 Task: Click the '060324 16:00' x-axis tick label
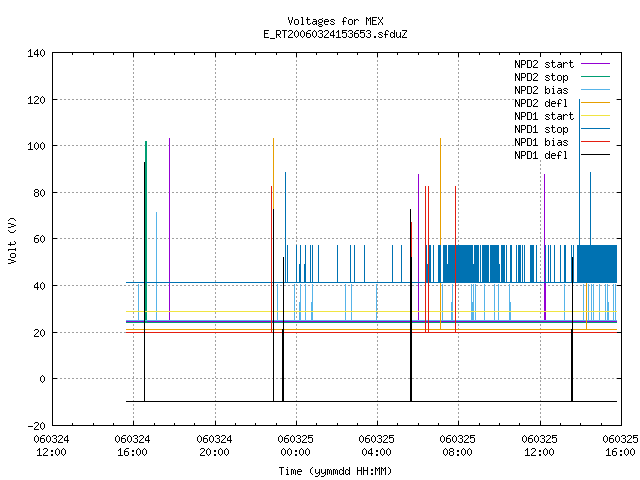[133, 446]
